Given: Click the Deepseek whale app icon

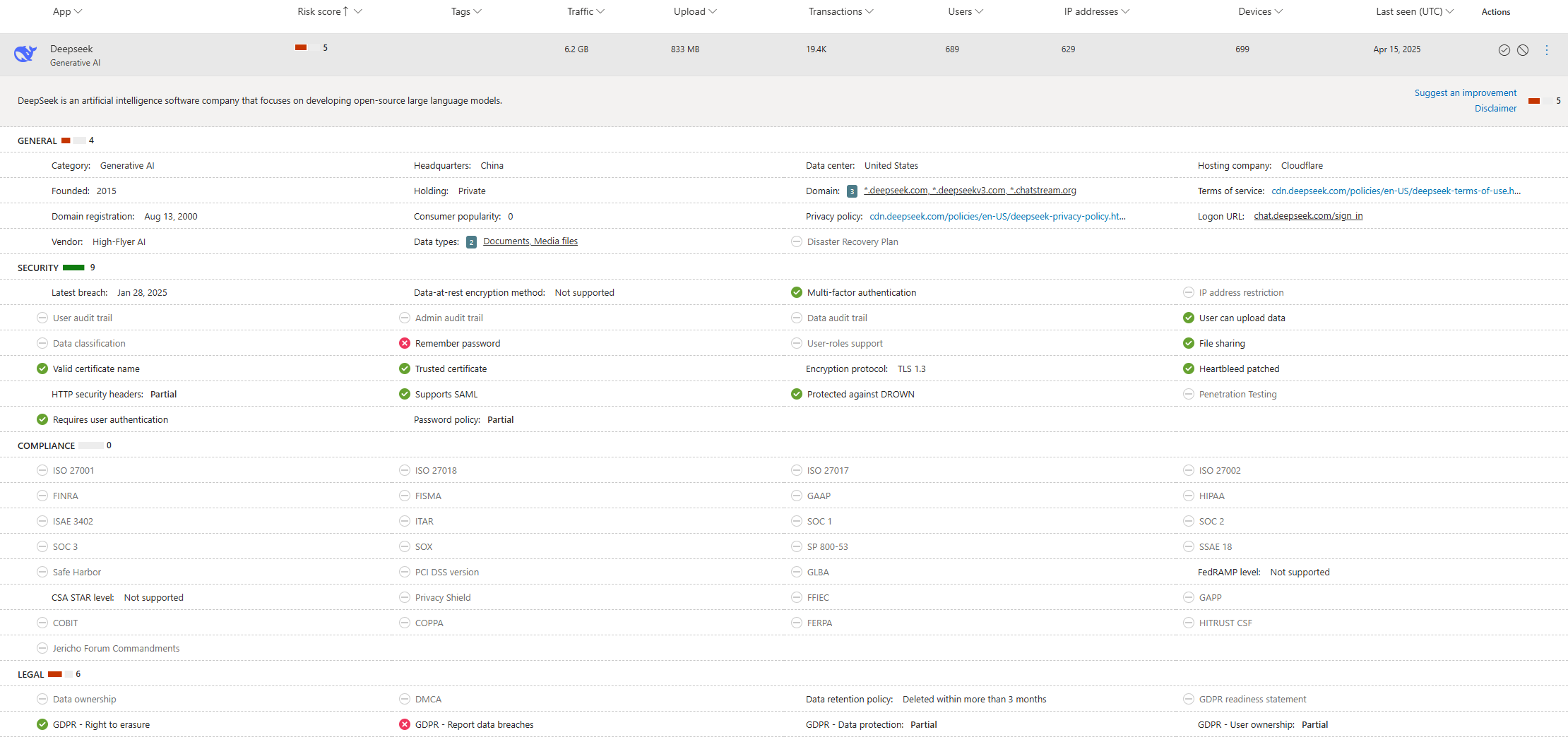Looking at the screenshot, I should tap(25, 54).
